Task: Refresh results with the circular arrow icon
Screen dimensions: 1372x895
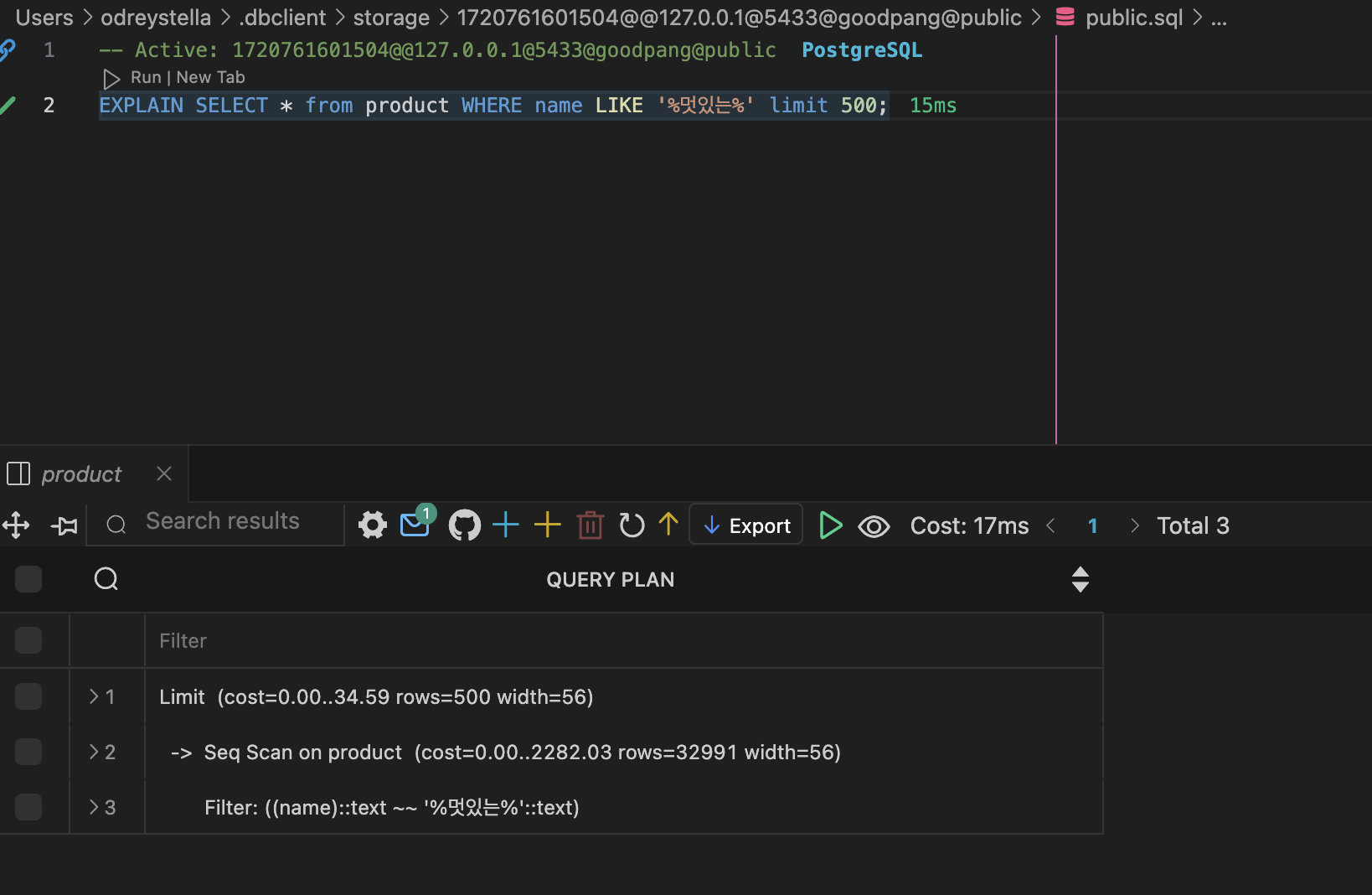Action: point(632,525)
